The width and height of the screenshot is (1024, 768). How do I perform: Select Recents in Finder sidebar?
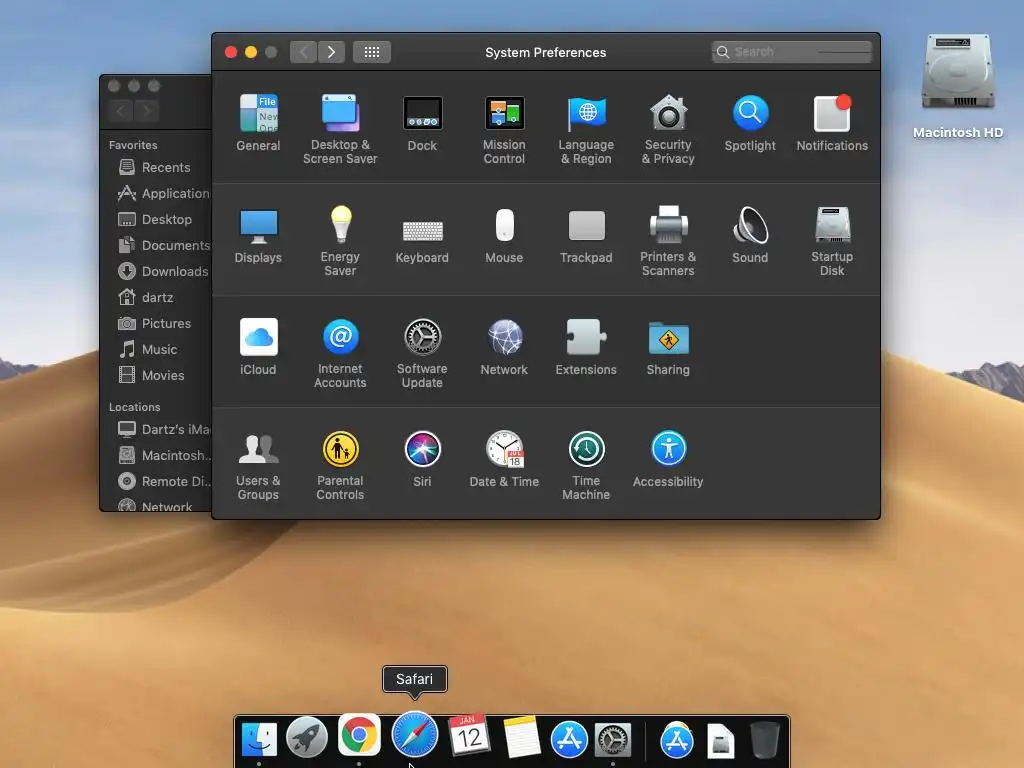click(x=155, y=167)
